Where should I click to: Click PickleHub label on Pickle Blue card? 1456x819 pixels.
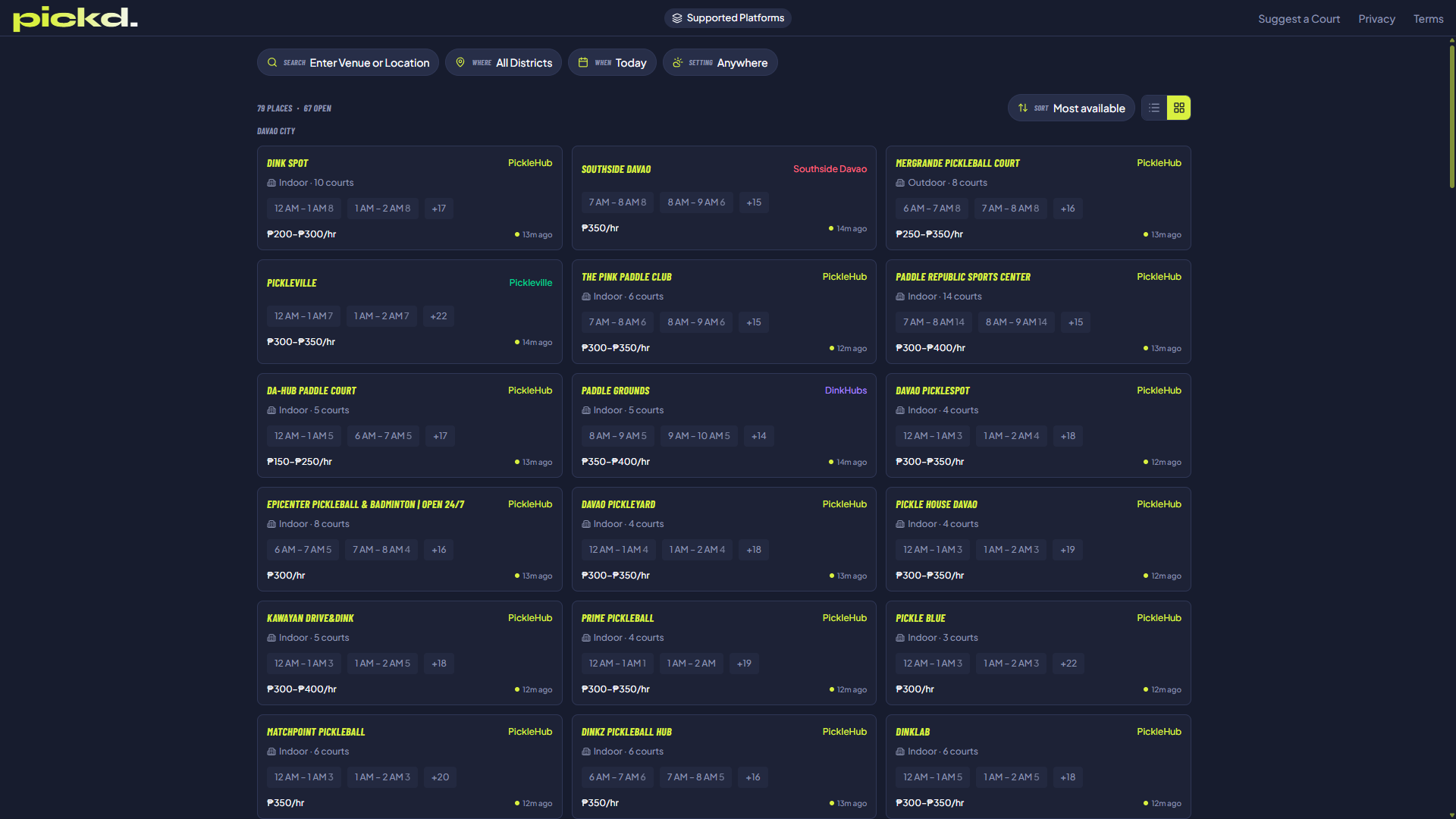tap(1159, 618)
